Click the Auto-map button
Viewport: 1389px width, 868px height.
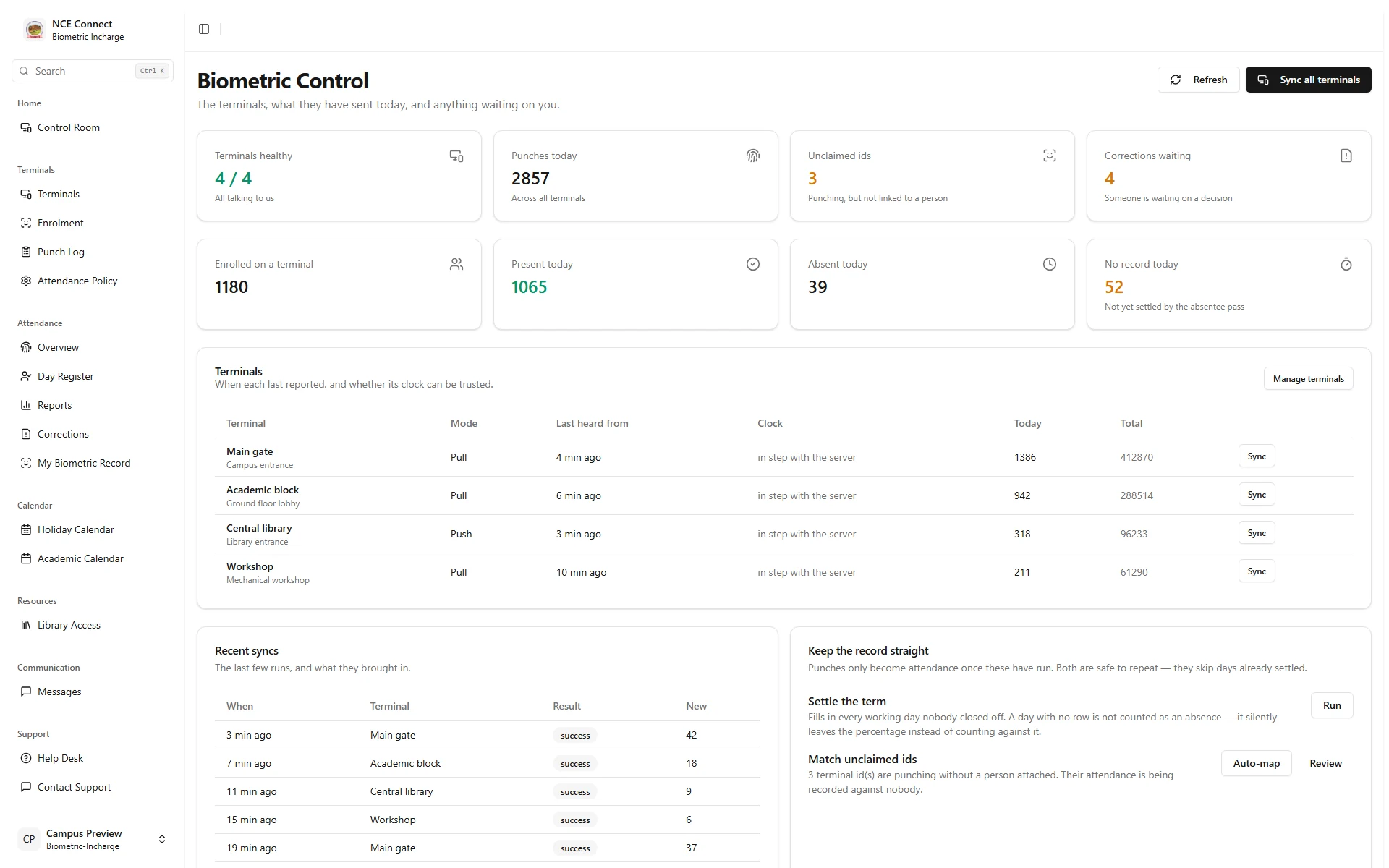pyautogui.click(x=1256, y=763)
